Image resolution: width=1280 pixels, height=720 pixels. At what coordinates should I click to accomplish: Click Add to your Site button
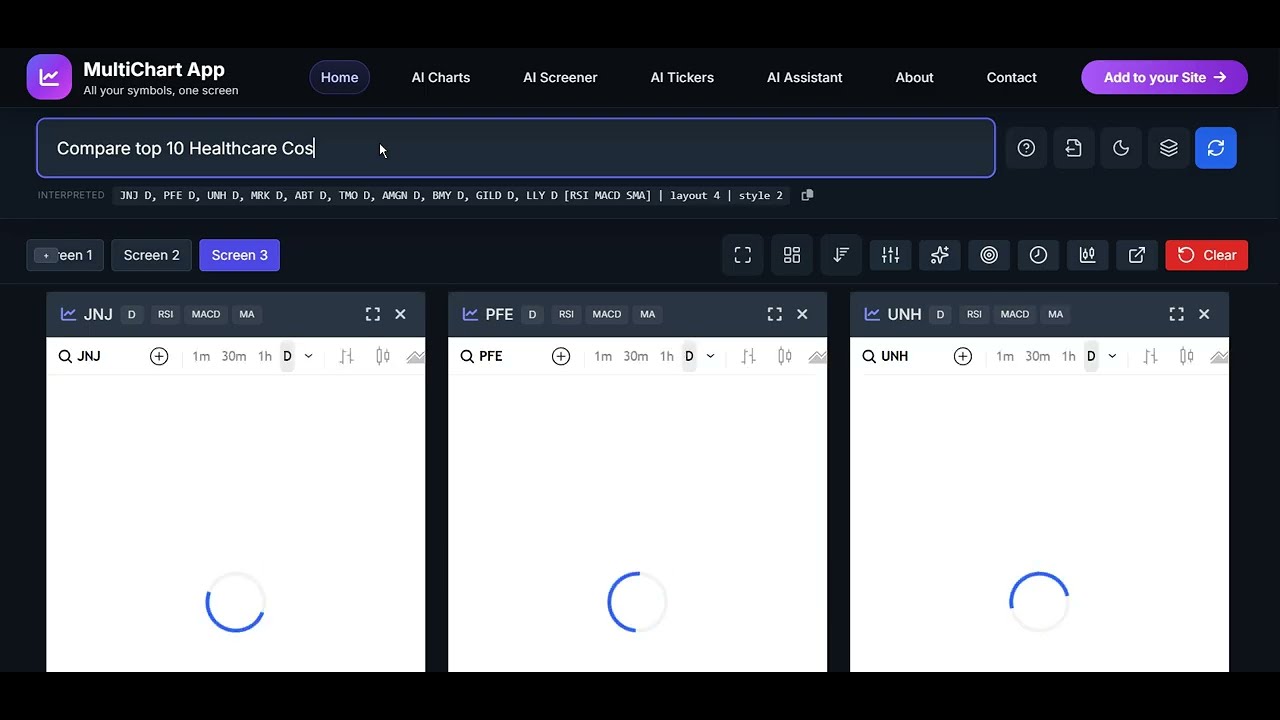point(1164,77)
